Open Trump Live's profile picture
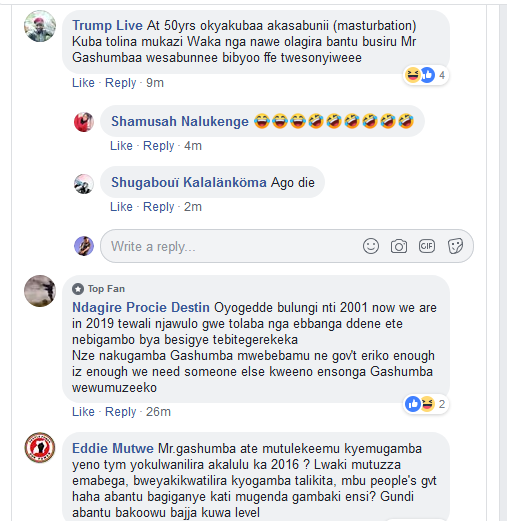This screenshot has width=507, height=521. 40,26
